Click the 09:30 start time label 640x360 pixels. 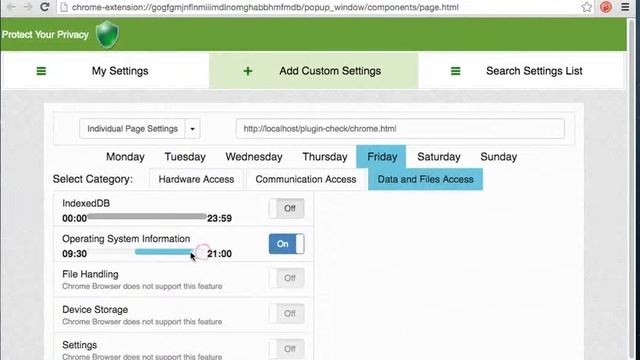click(x=74, y=254)
